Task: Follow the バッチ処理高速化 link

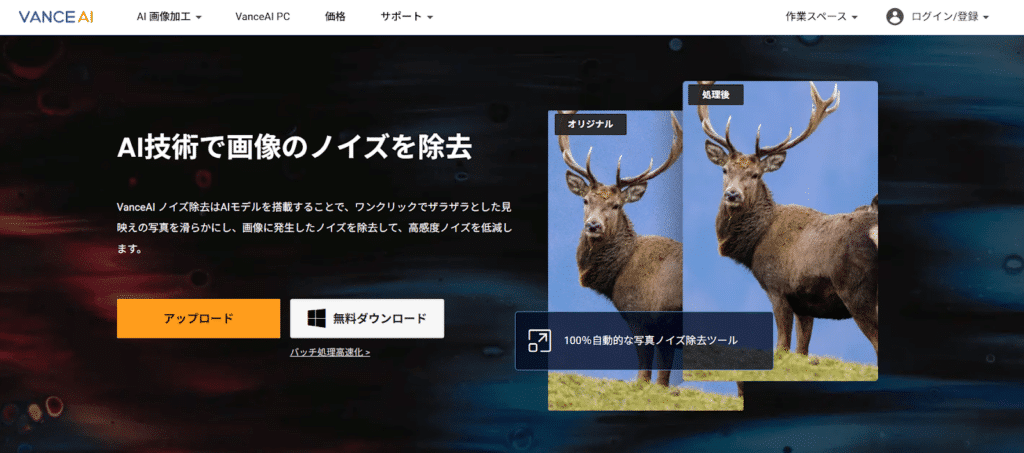Action: pos(330,352)
